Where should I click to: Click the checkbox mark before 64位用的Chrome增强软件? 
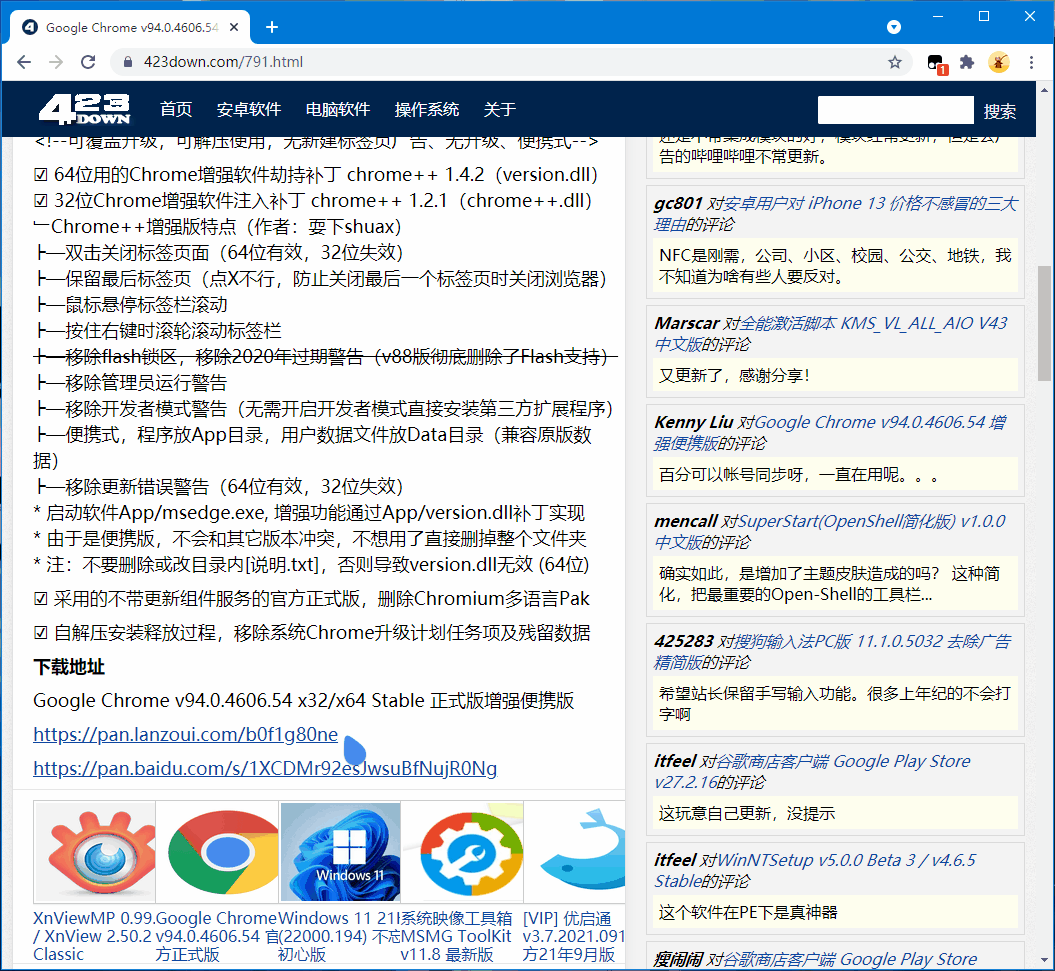tap(40, 175)
